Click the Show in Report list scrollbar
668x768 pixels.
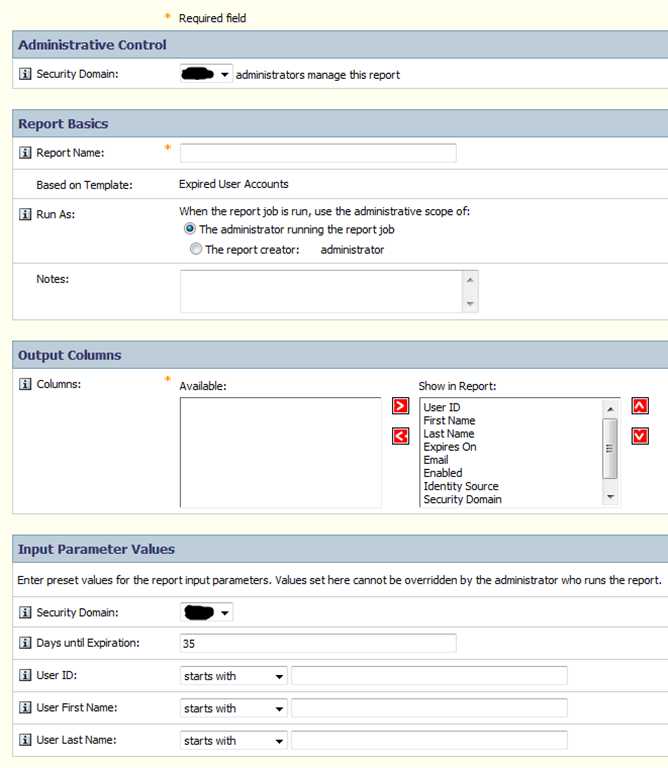(x=610, y=450)
